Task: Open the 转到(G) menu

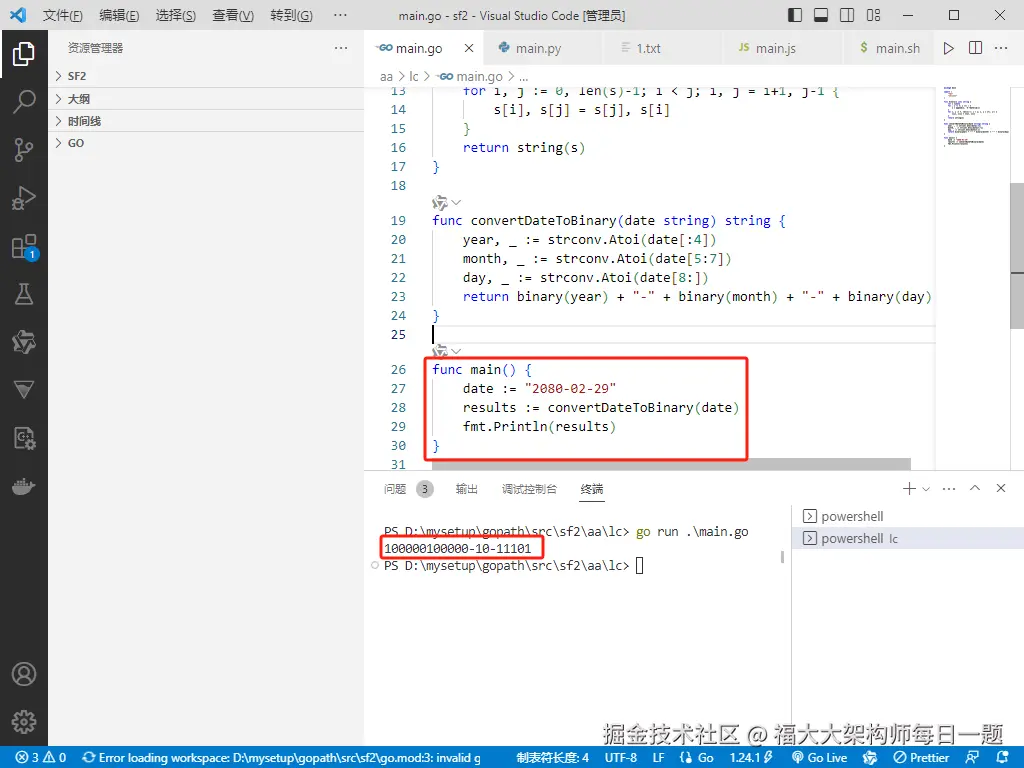Action: pos(291,15)
